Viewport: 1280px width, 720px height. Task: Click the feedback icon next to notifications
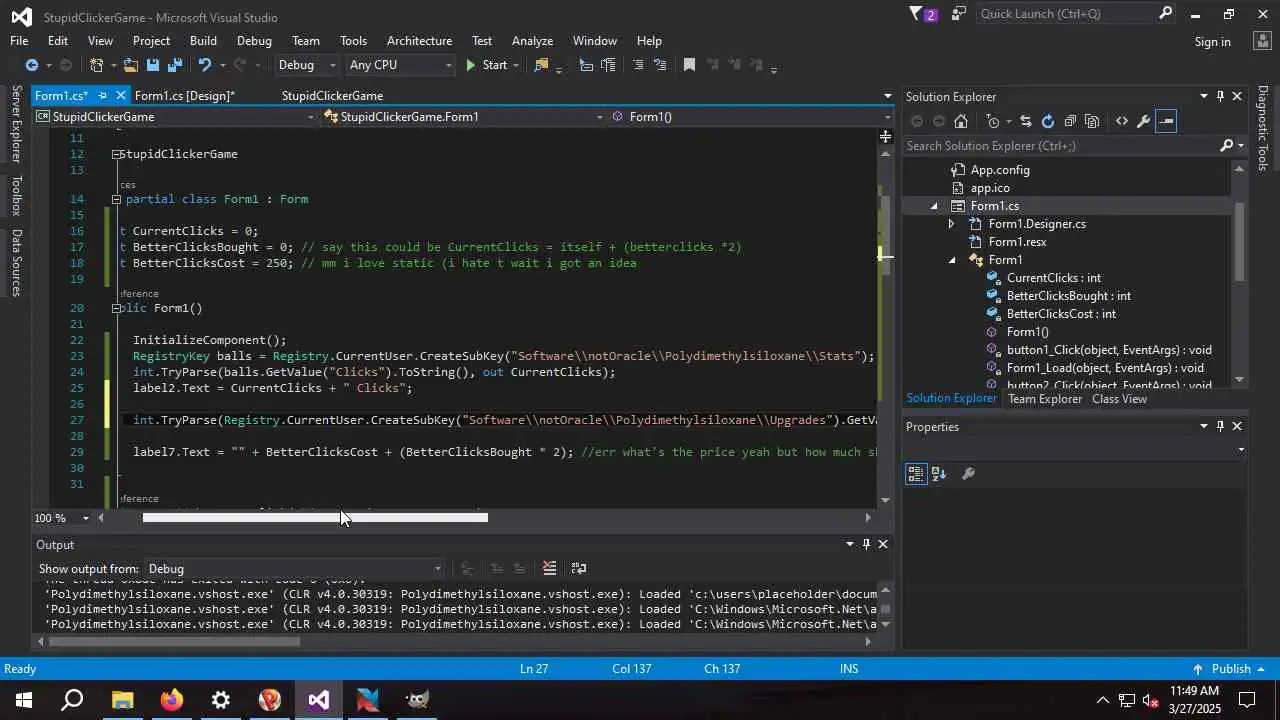point(959,14)
